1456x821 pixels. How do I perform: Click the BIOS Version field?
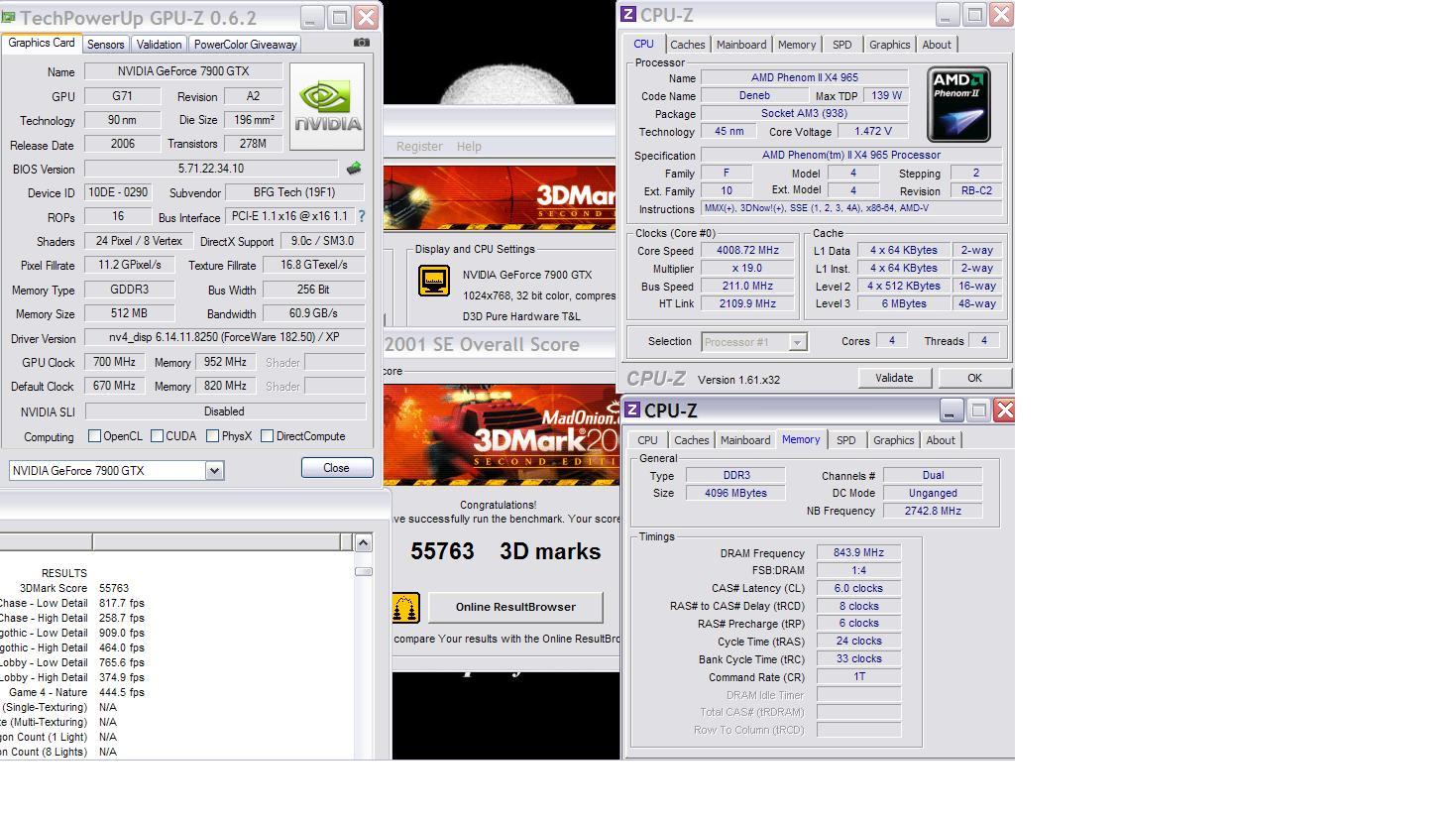[x=211, y=169]
